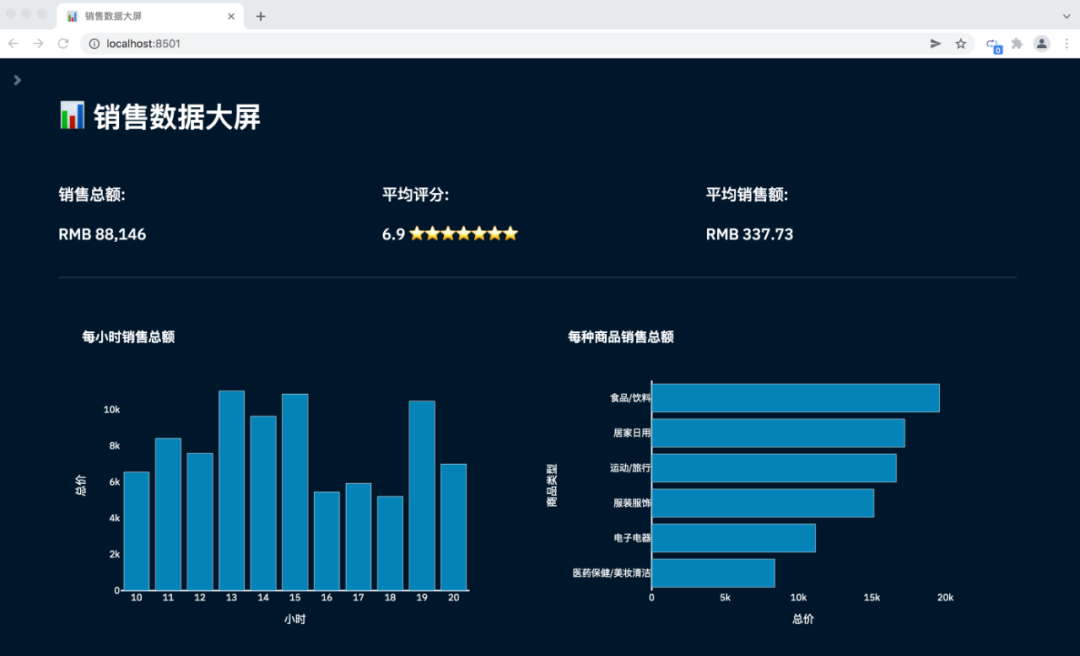Click the 医药保健/美妆清洁 category label

612,573
